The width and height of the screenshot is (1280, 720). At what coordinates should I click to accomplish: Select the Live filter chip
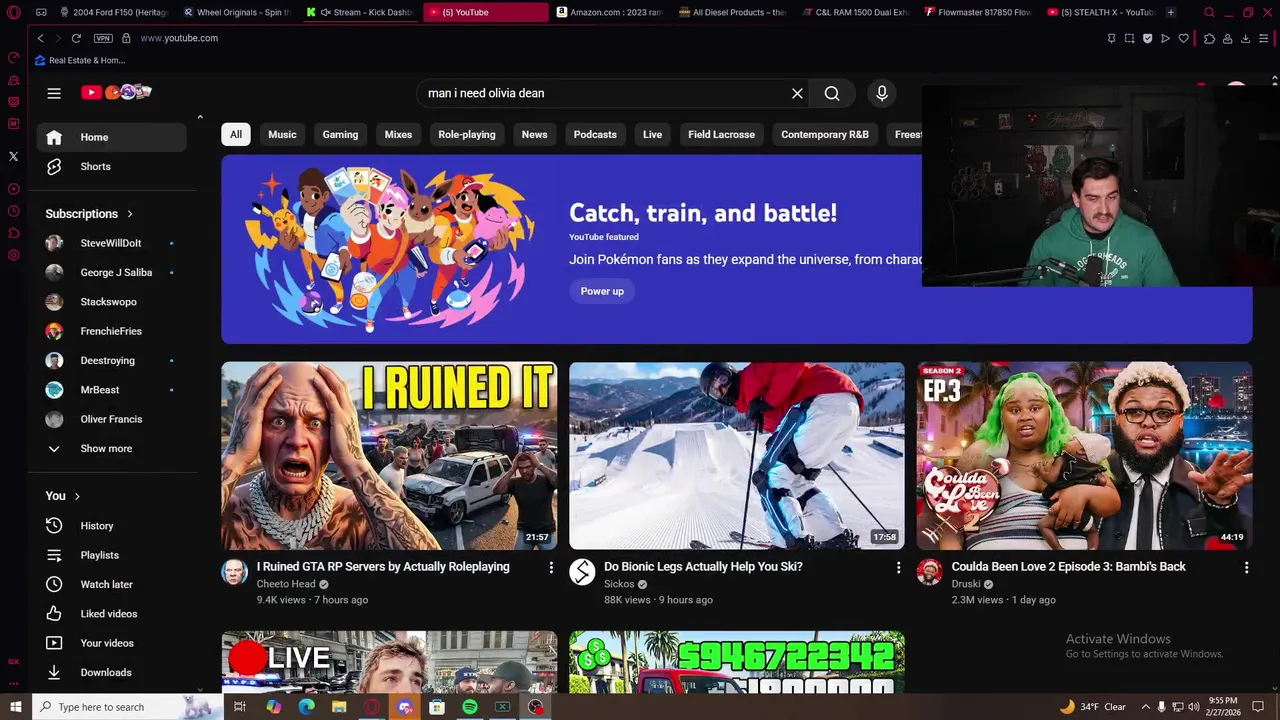tap(652, 134)
